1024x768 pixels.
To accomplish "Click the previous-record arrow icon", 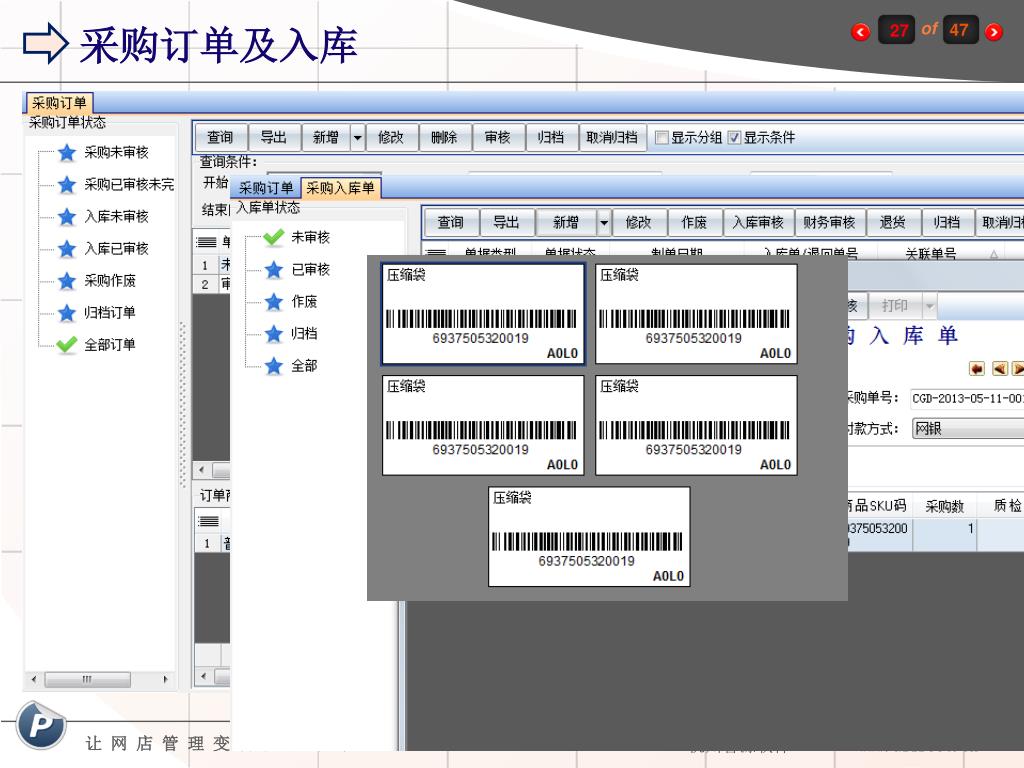I will [999, 369].
